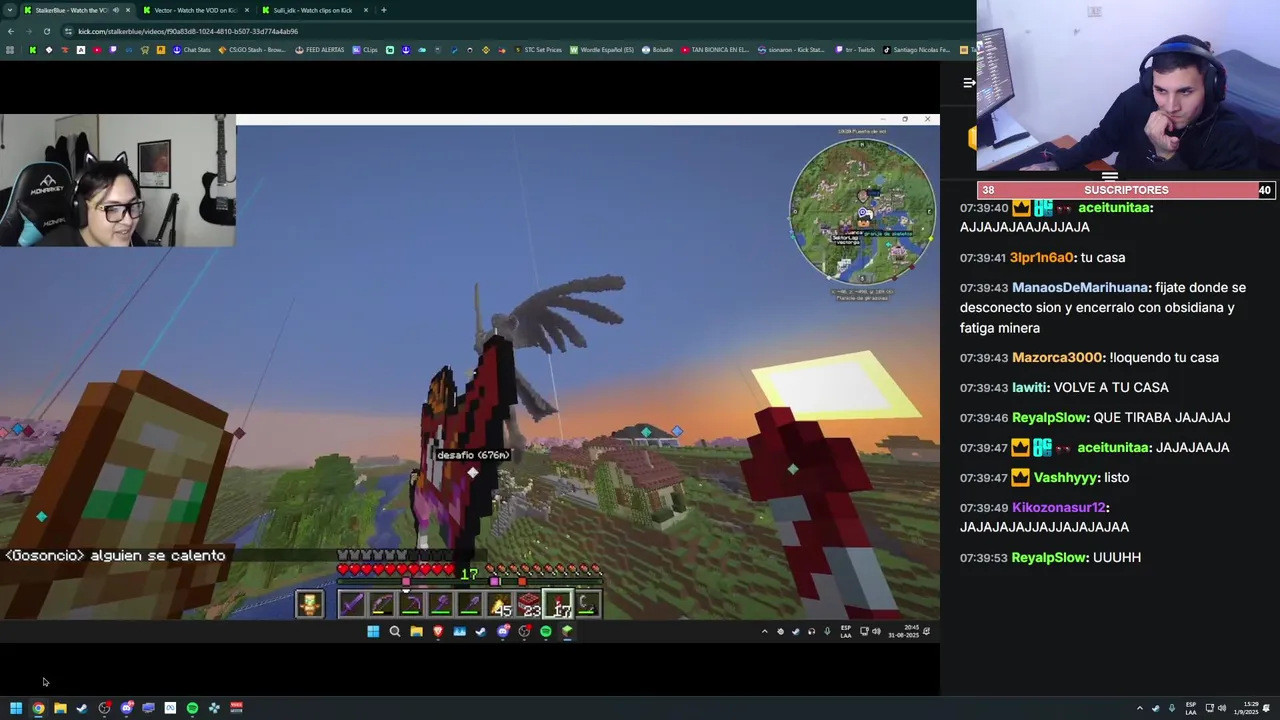Open Discord from the bottom taskbar
The height and width of the screenshot is (720, 1280).
[x=126, y=708]
